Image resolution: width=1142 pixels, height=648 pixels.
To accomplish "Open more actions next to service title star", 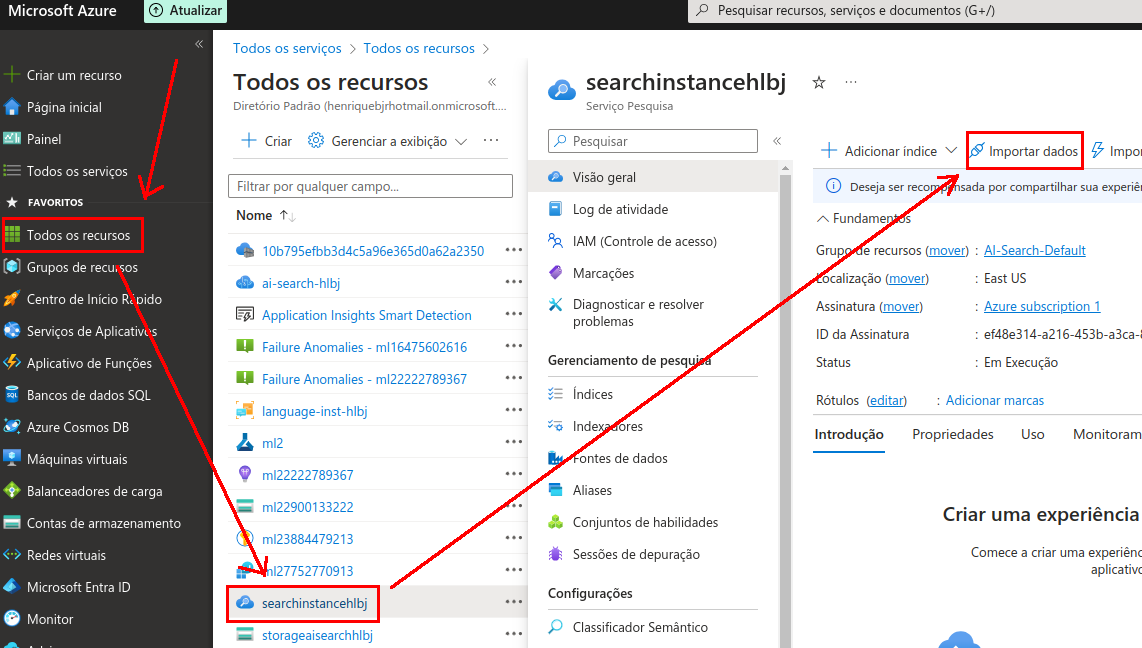I will click(851, 82).
